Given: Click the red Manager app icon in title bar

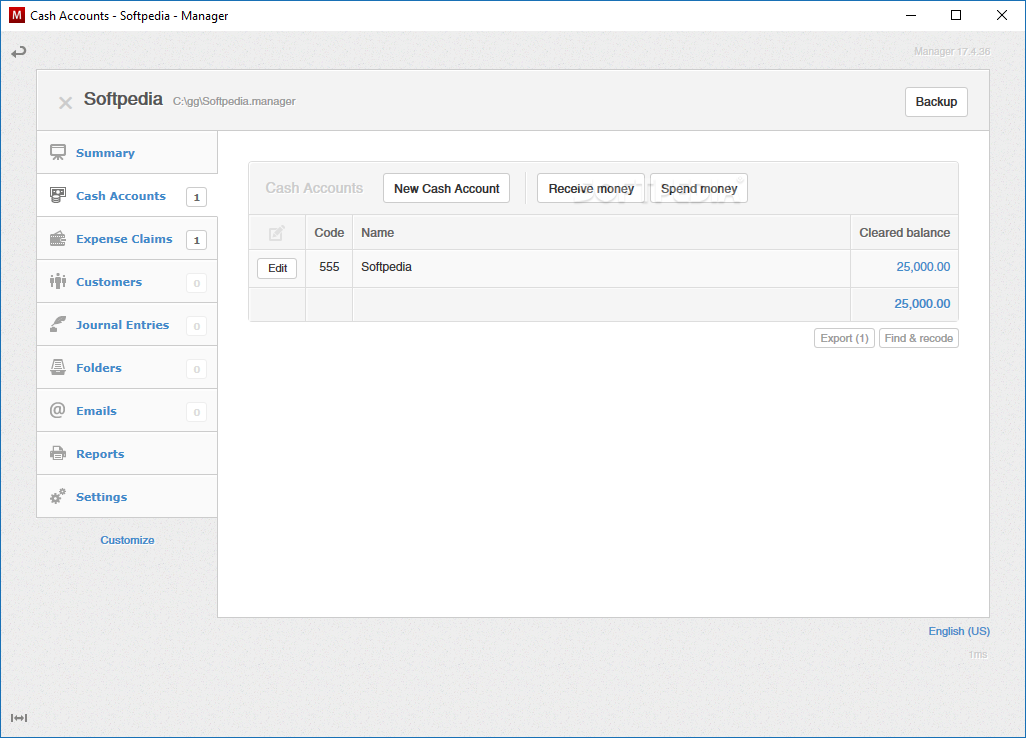Looking at the screenshot, I should (16, 15).
